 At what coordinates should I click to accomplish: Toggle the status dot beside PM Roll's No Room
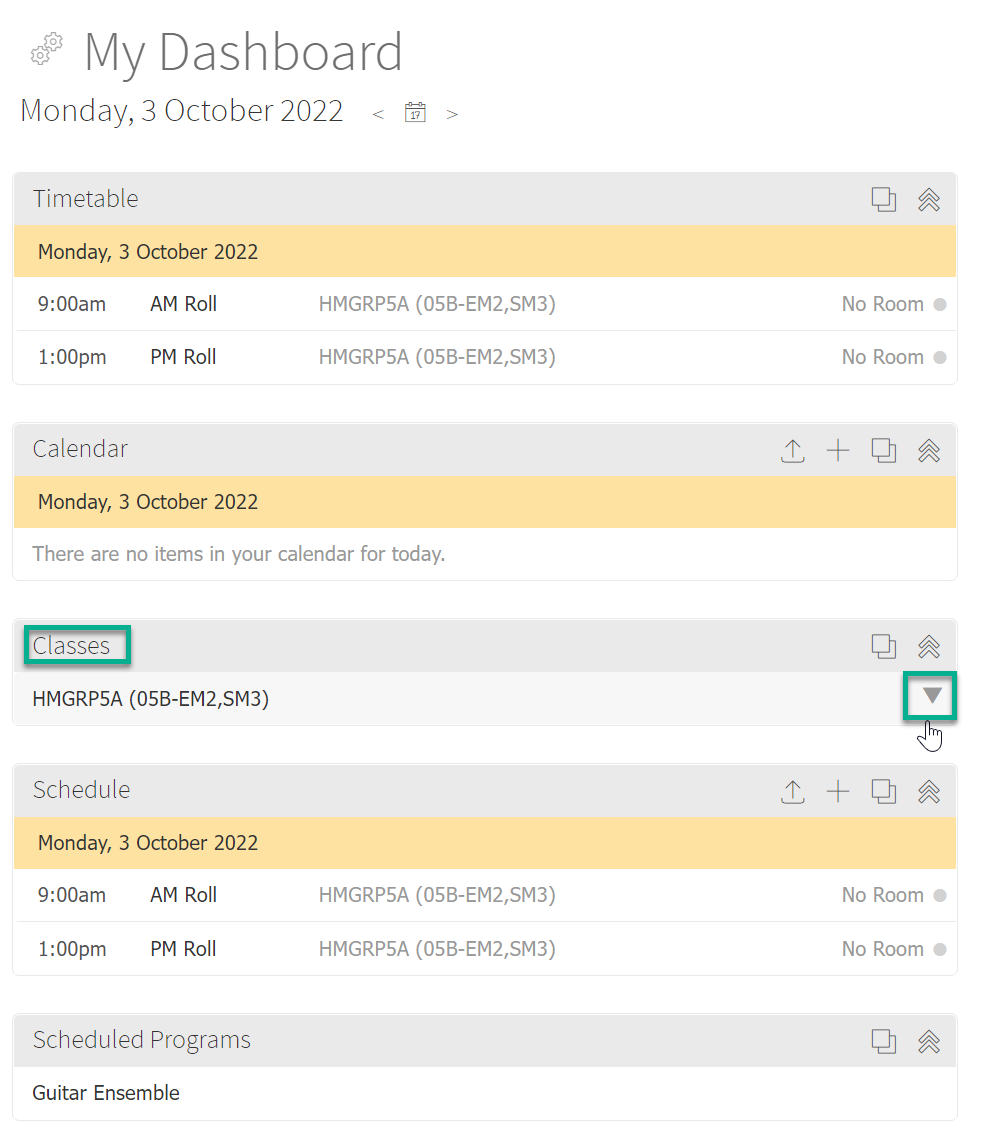(x=941, y=357)
